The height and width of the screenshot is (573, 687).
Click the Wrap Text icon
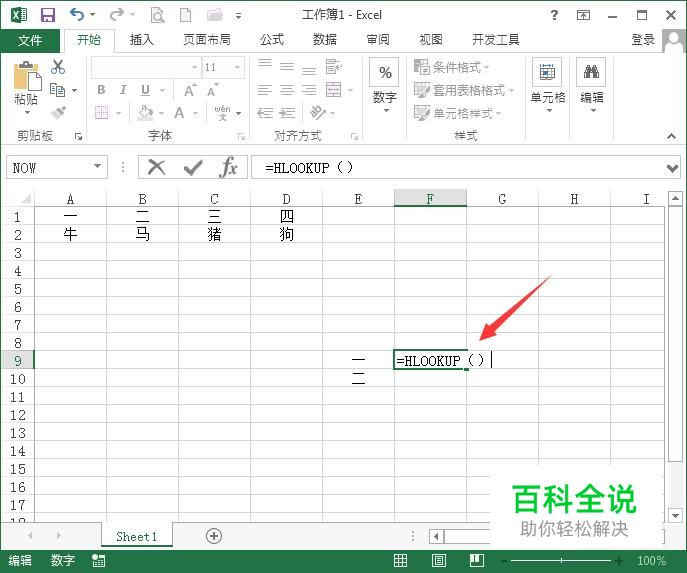[333, 67]
